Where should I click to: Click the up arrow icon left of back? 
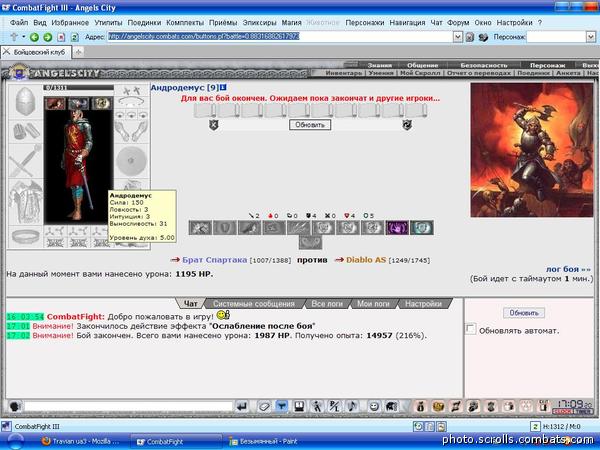coord(14,37)
